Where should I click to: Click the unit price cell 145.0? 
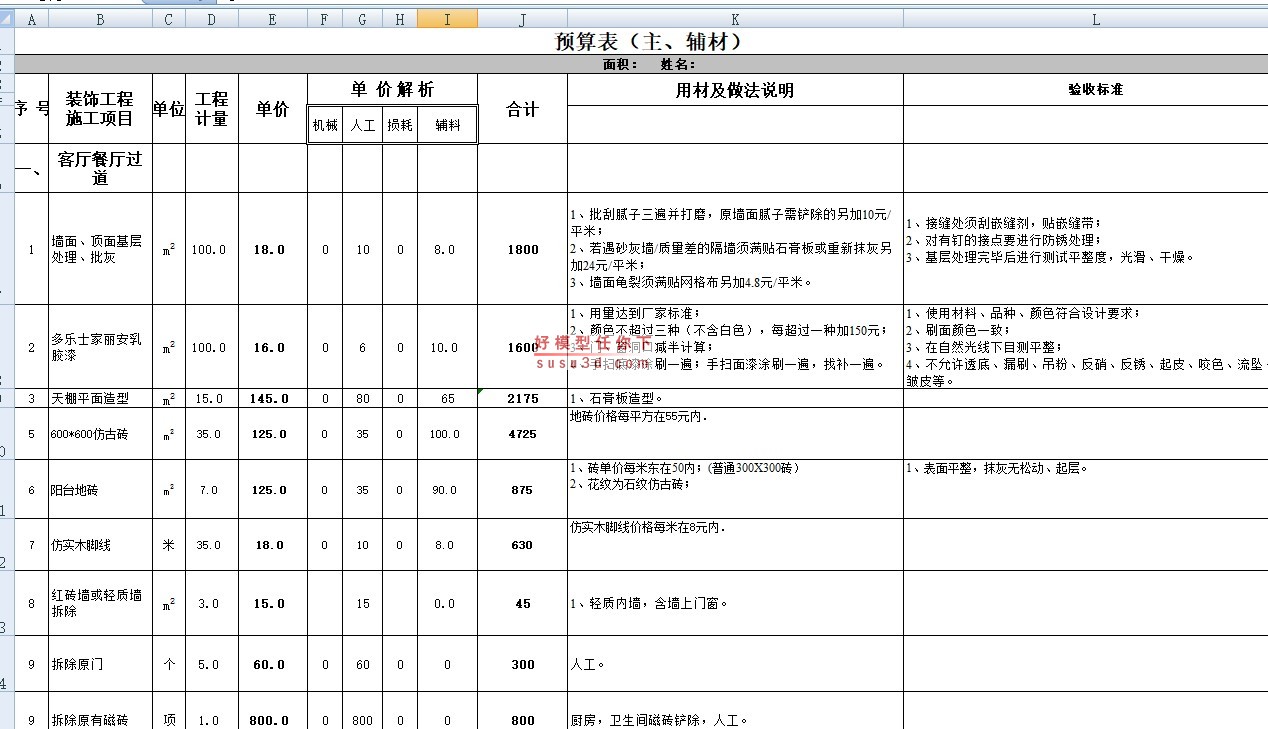click(273, 398)
